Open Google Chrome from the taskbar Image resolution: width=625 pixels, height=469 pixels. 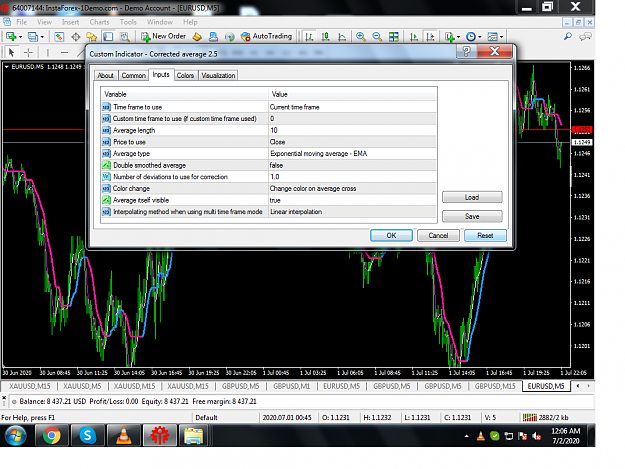click(x=52, y=436)
